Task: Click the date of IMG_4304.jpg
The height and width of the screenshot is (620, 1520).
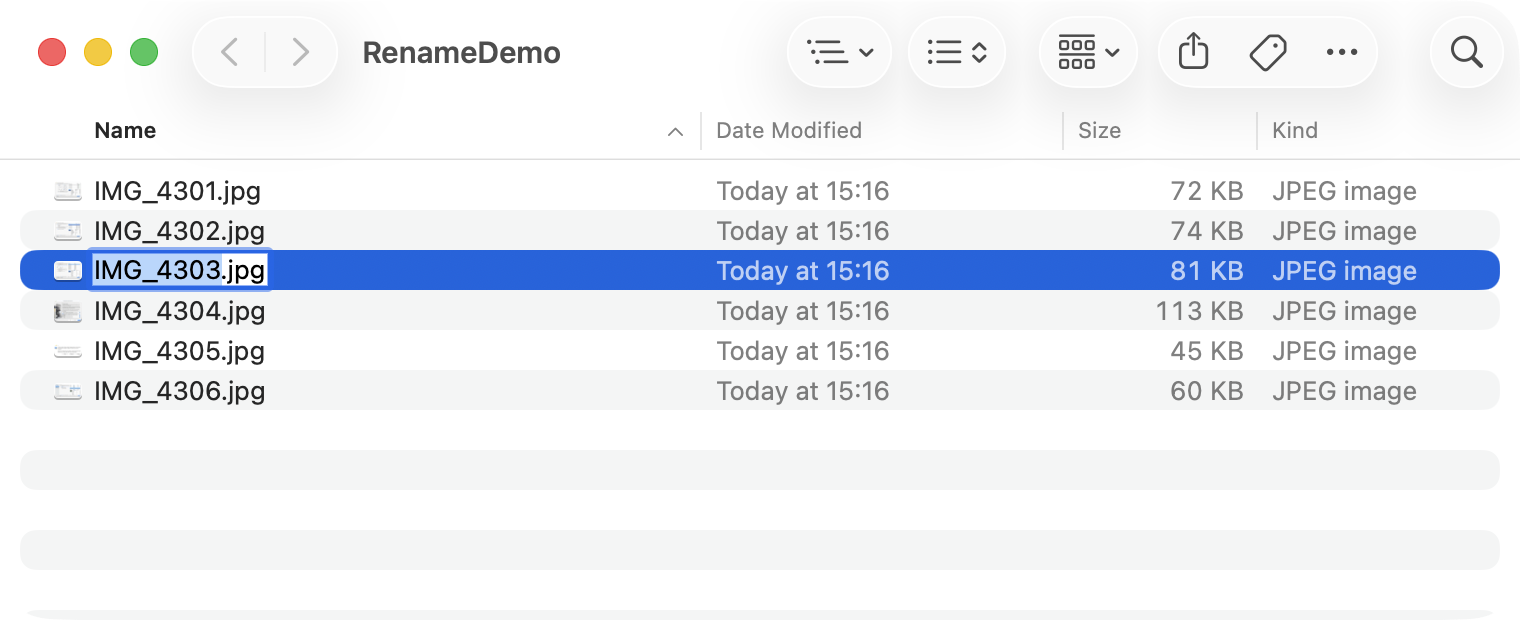Action: 803,311
